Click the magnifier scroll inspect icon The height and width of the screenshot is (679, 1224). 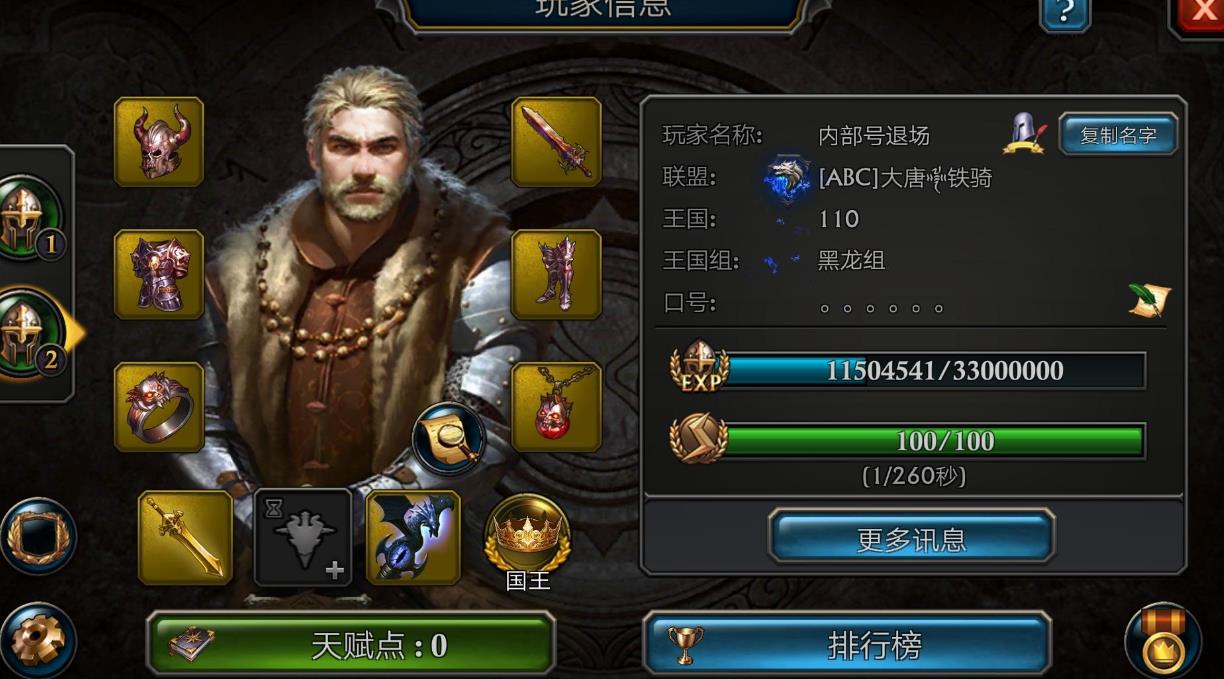(x=449, y=438)
